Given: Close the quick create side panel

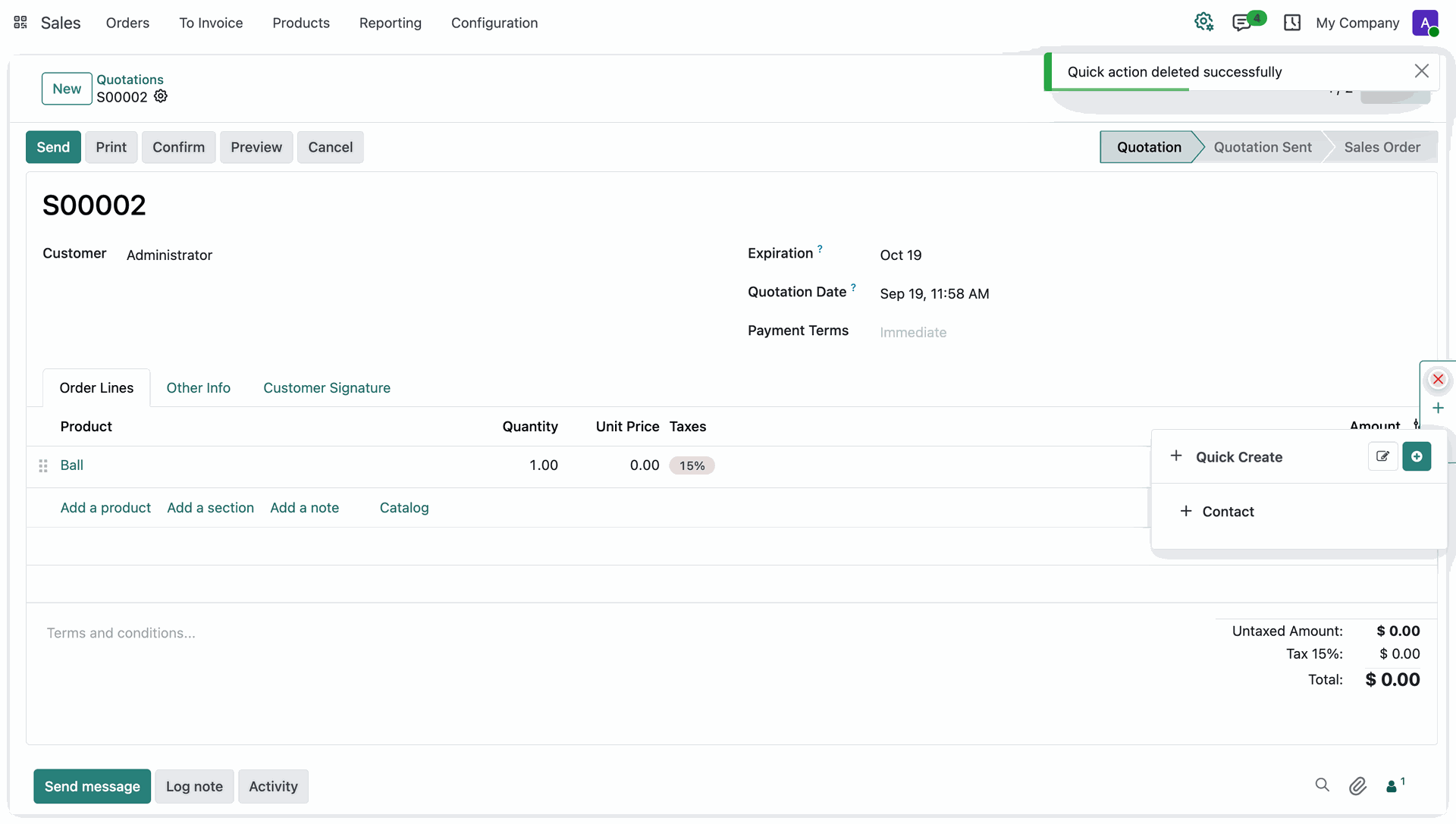Looking at the screenshot, I should pyautogui.click(x=1438, y=379).
